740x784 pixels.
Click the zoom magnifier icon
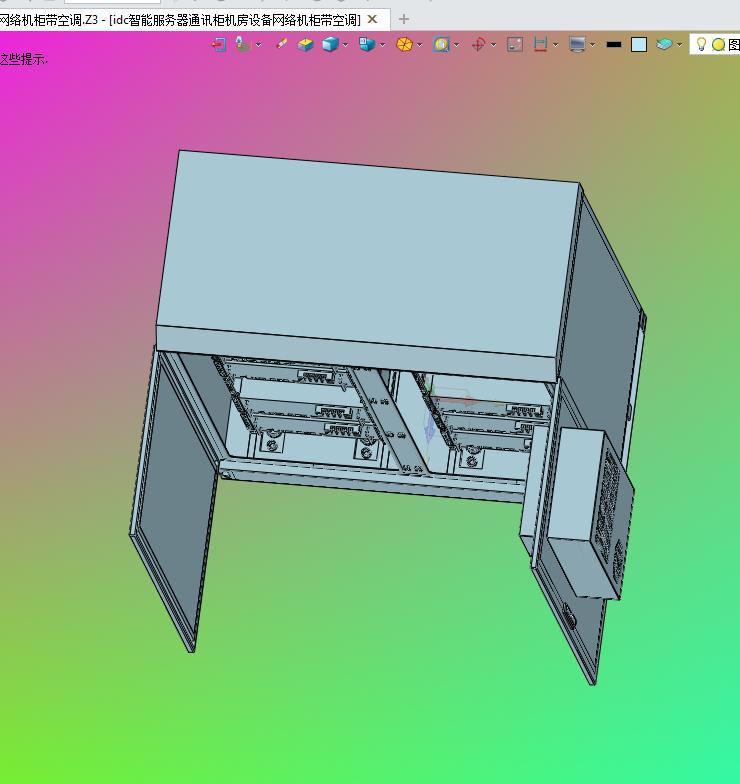coord(441,44)
